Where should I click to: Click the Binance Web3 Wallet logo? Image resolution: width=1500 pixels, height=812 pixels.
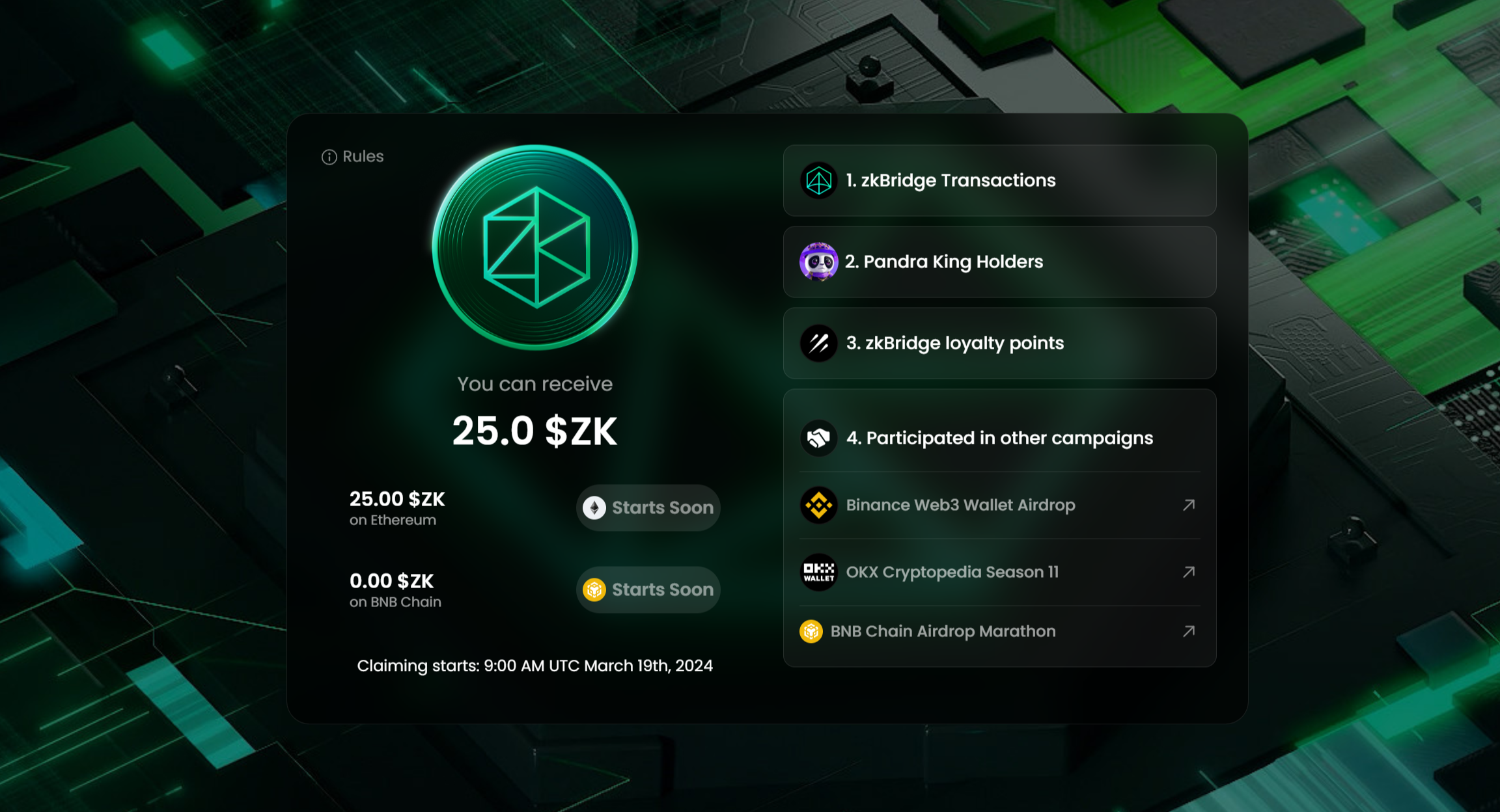(818, 505)
